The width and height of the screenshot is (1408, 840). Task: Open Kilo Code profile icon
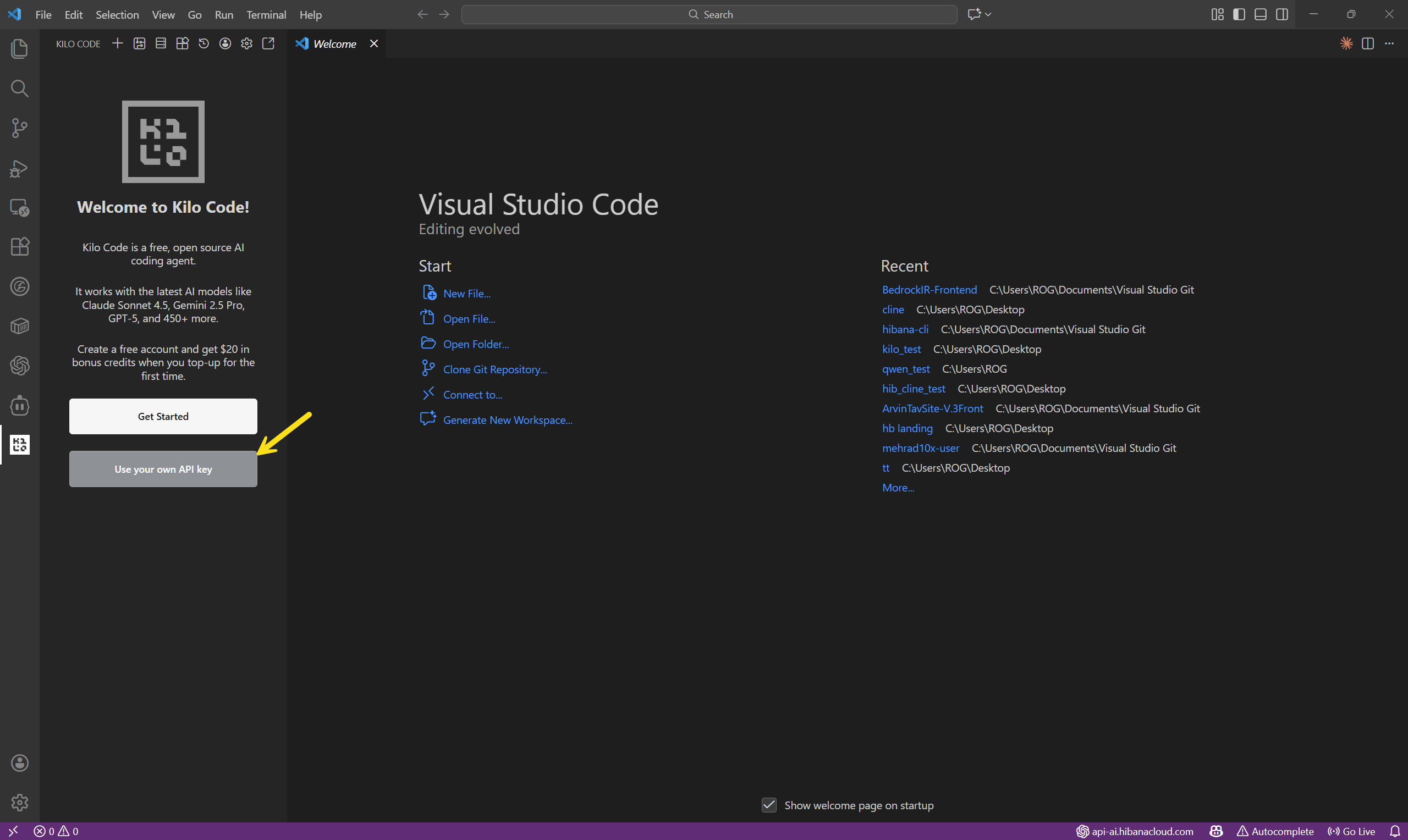pos(226,43)
